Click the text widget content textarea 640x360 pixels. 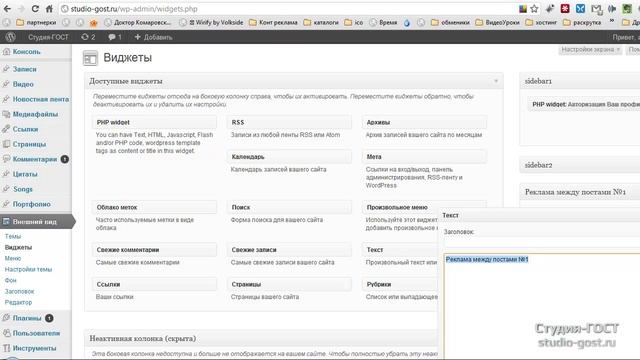point(542,306)
